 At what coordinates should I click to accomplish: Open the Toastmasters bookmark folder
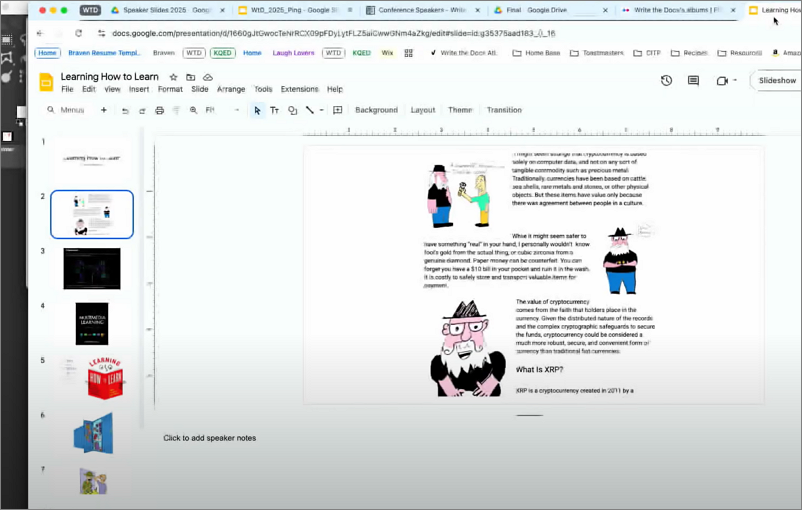click(x=597, y=53)
